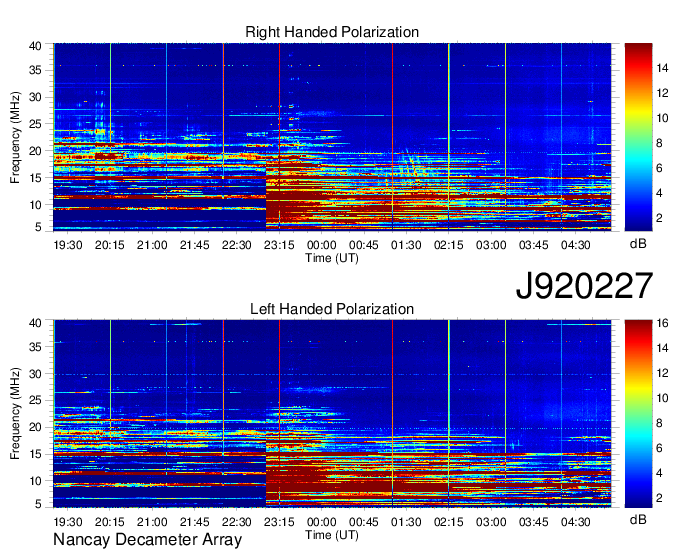680x552 pixels.
Task: Click the bottom plot's "Frequency (MHz)" axis label
Action: click(x=15, y=414)
